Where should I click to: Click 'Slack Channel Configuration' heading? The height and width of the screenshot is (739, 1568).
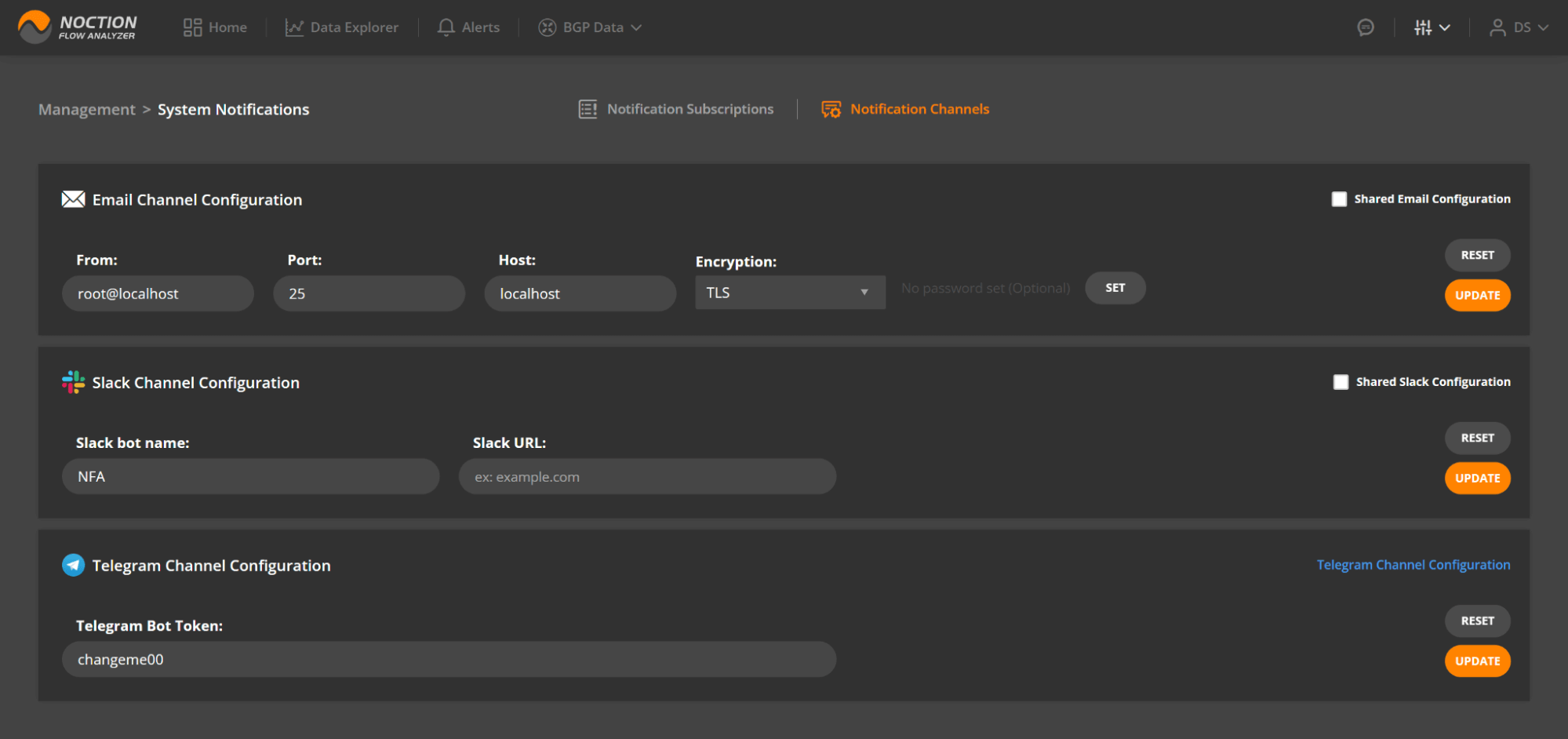click(x=195, y=383)
